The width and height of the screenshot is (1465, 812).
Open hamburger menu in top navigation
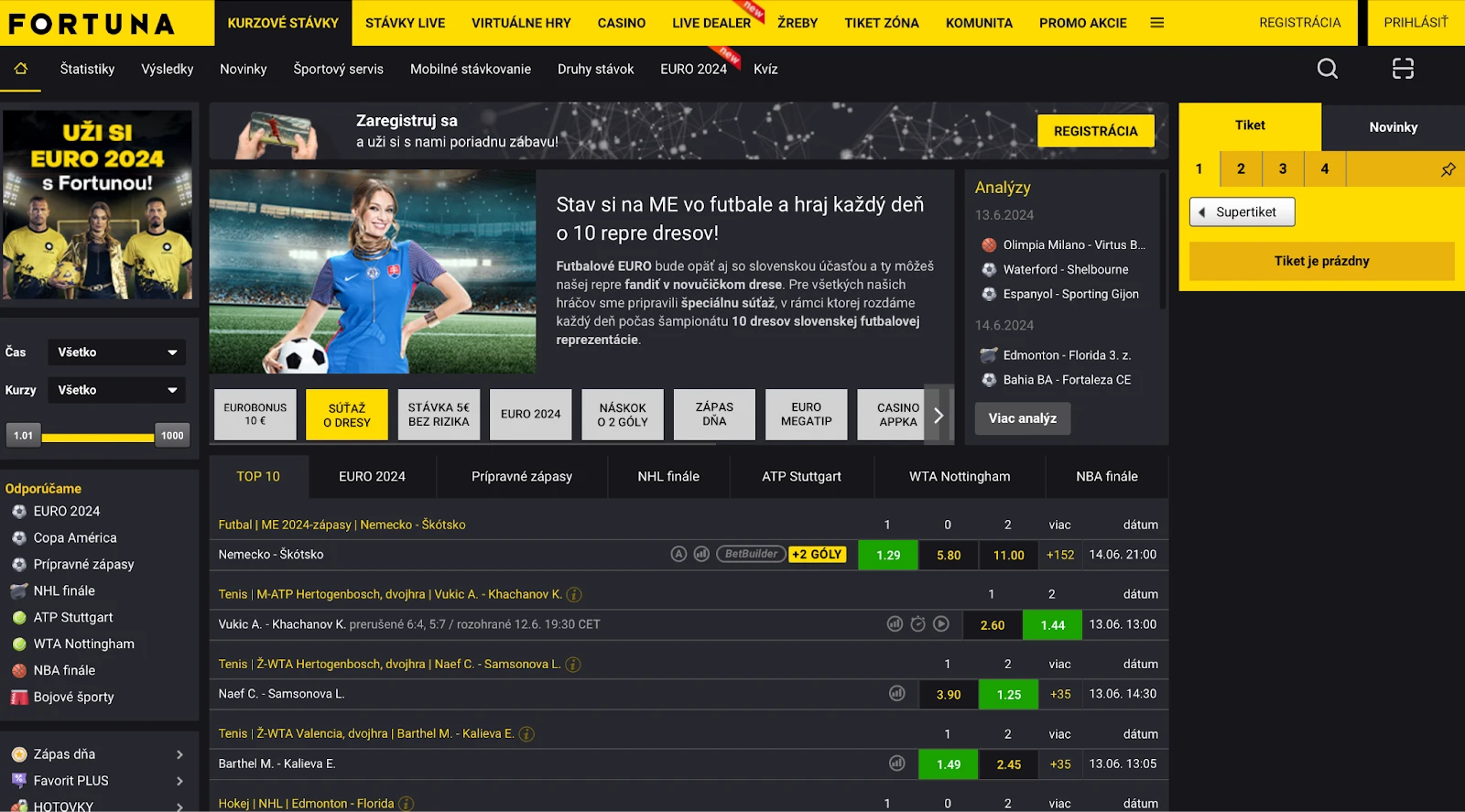(x=1157, y=23)
